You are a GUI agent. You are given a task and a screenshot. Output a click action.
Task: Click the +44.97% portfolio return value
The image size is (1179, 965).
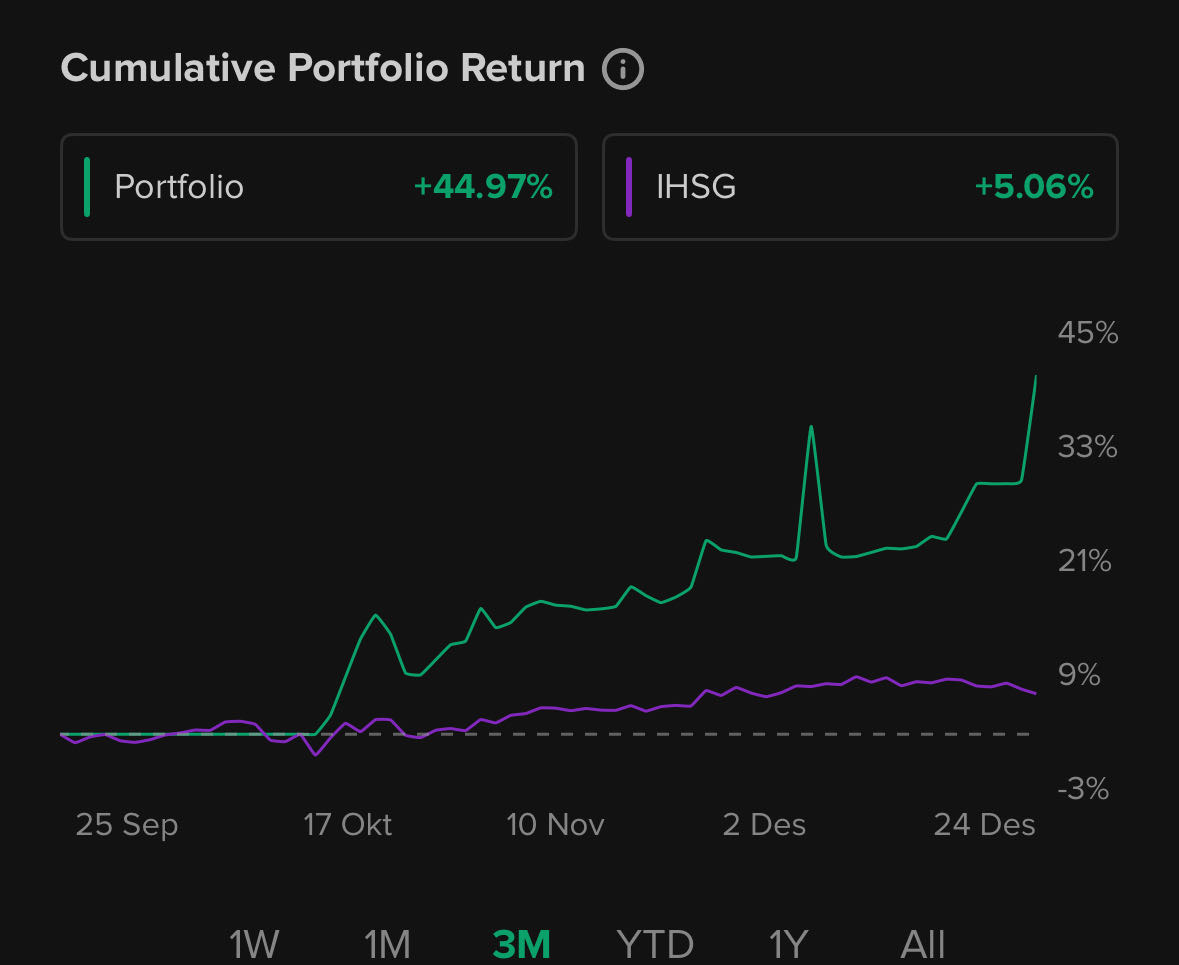(483, 187)
